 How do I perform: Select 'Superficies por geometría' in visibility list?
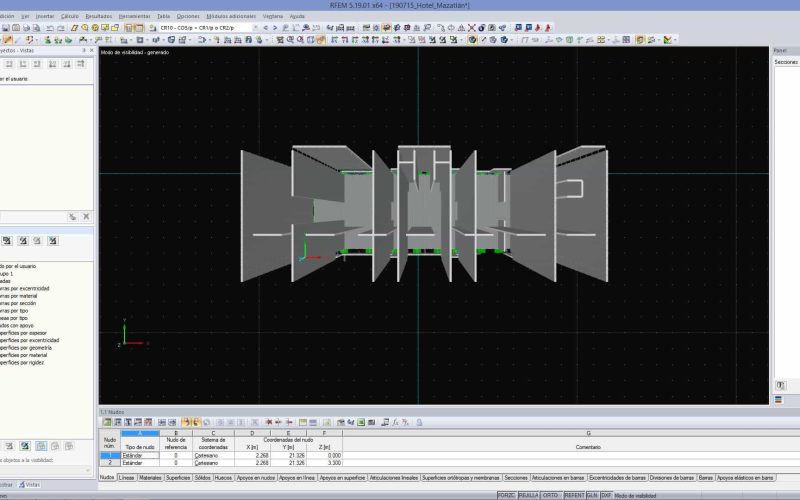26,347
